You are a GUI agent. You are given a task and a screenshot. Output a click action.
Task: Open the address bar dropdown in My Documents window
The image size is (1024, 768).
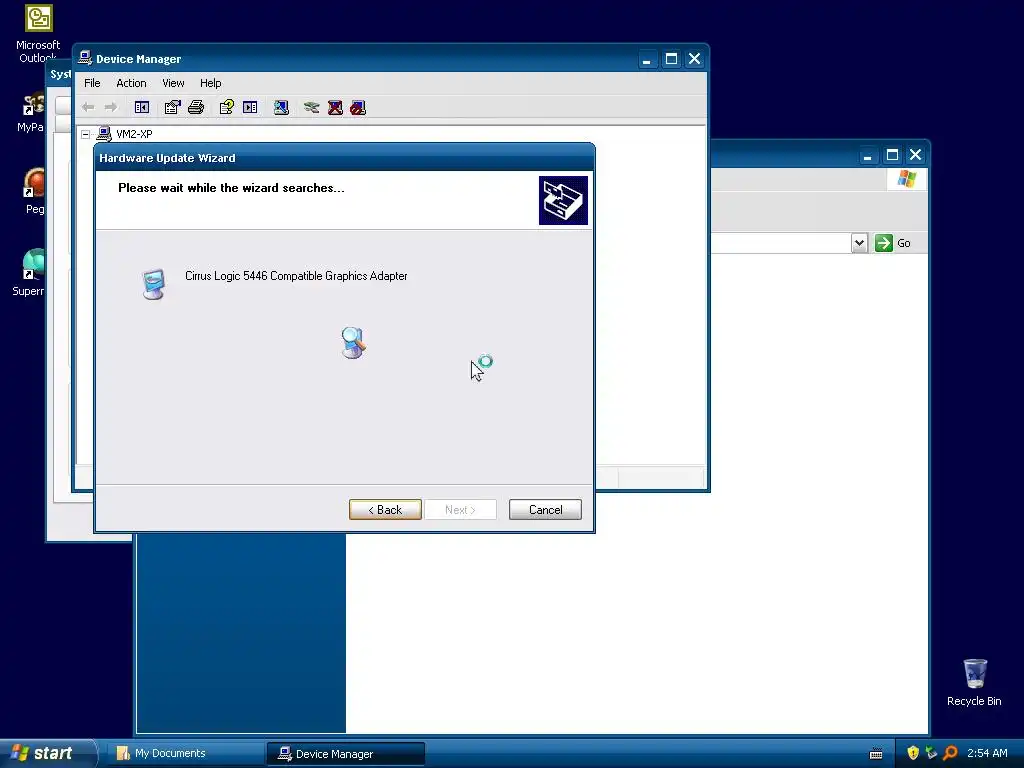(x=859, y=243)
